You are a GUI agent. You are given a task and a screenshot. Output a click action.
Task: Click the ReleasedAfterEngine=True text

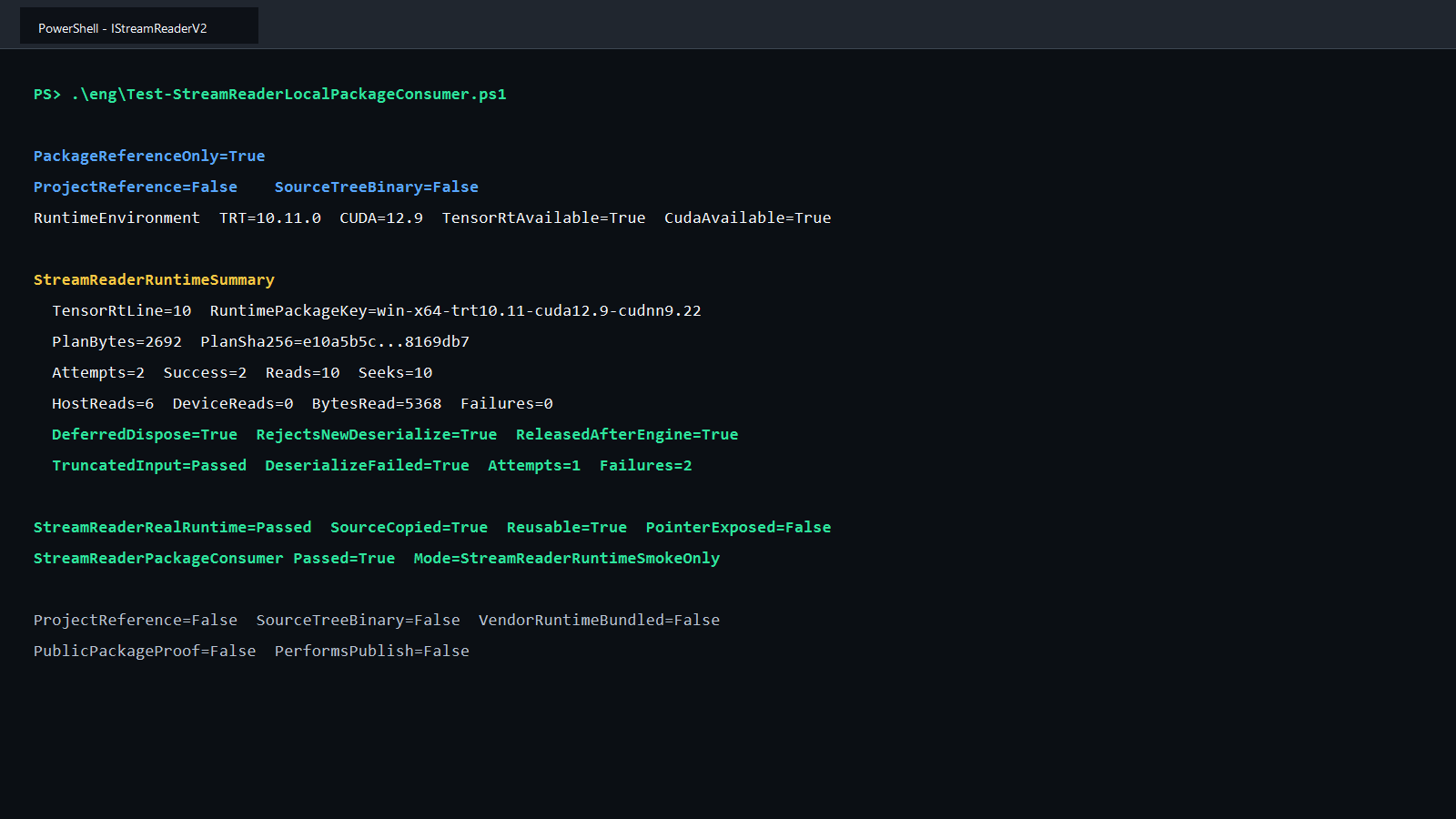pos(627,434)
